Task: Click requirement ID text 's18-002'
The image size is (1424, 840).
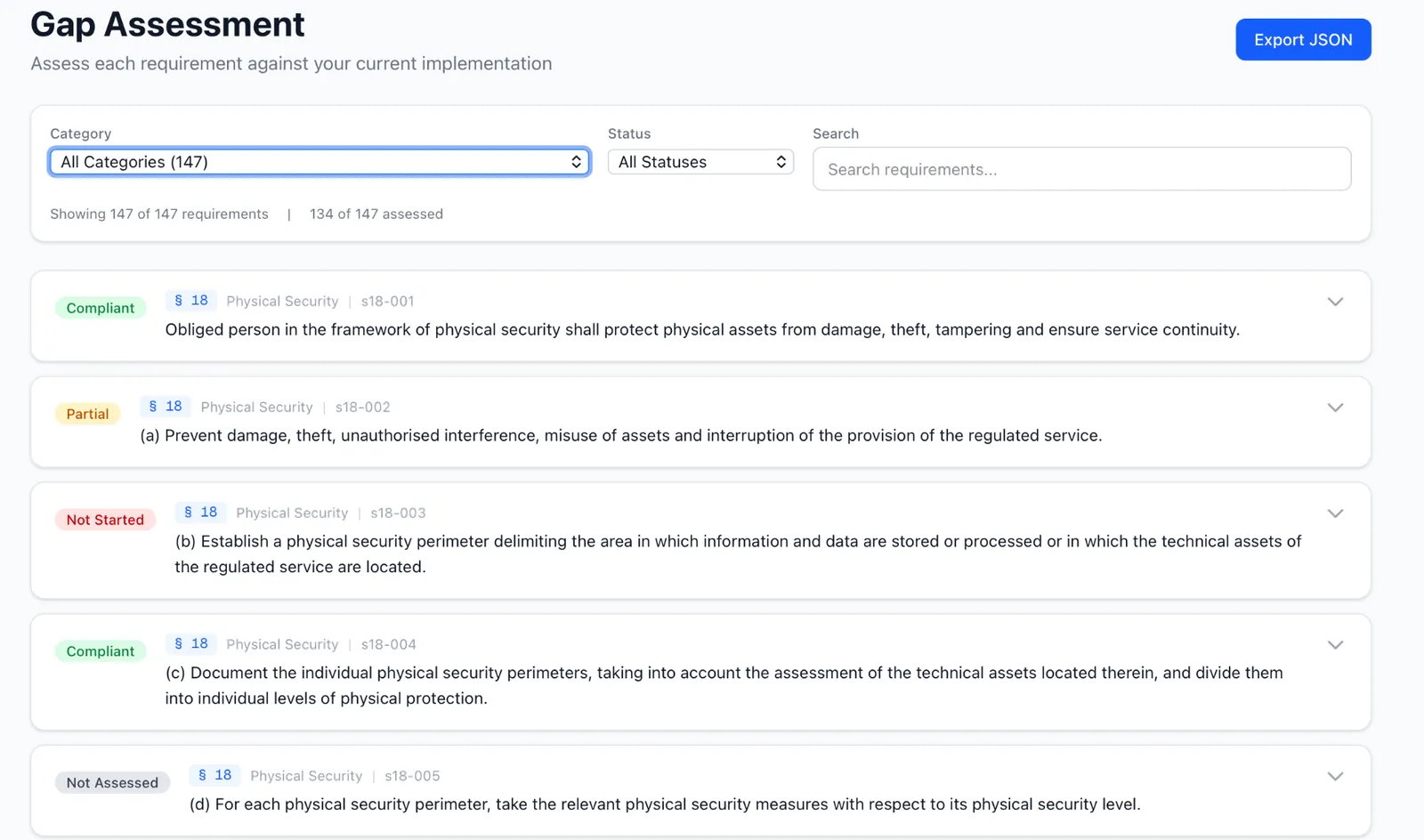Action: [x=362, y=408]
